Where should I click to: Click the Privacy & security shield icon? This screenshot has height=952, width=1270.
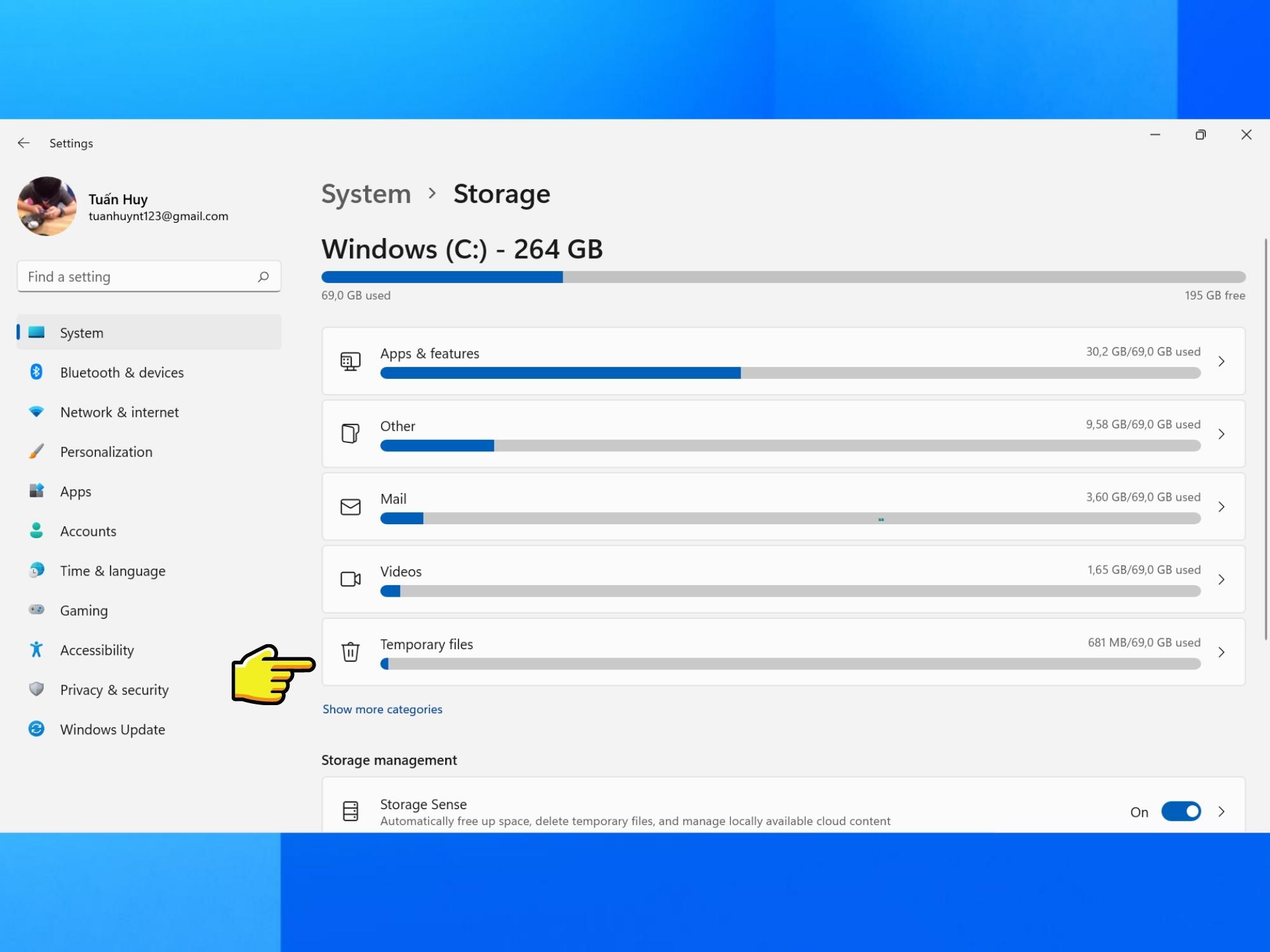(x=37, y=689)
